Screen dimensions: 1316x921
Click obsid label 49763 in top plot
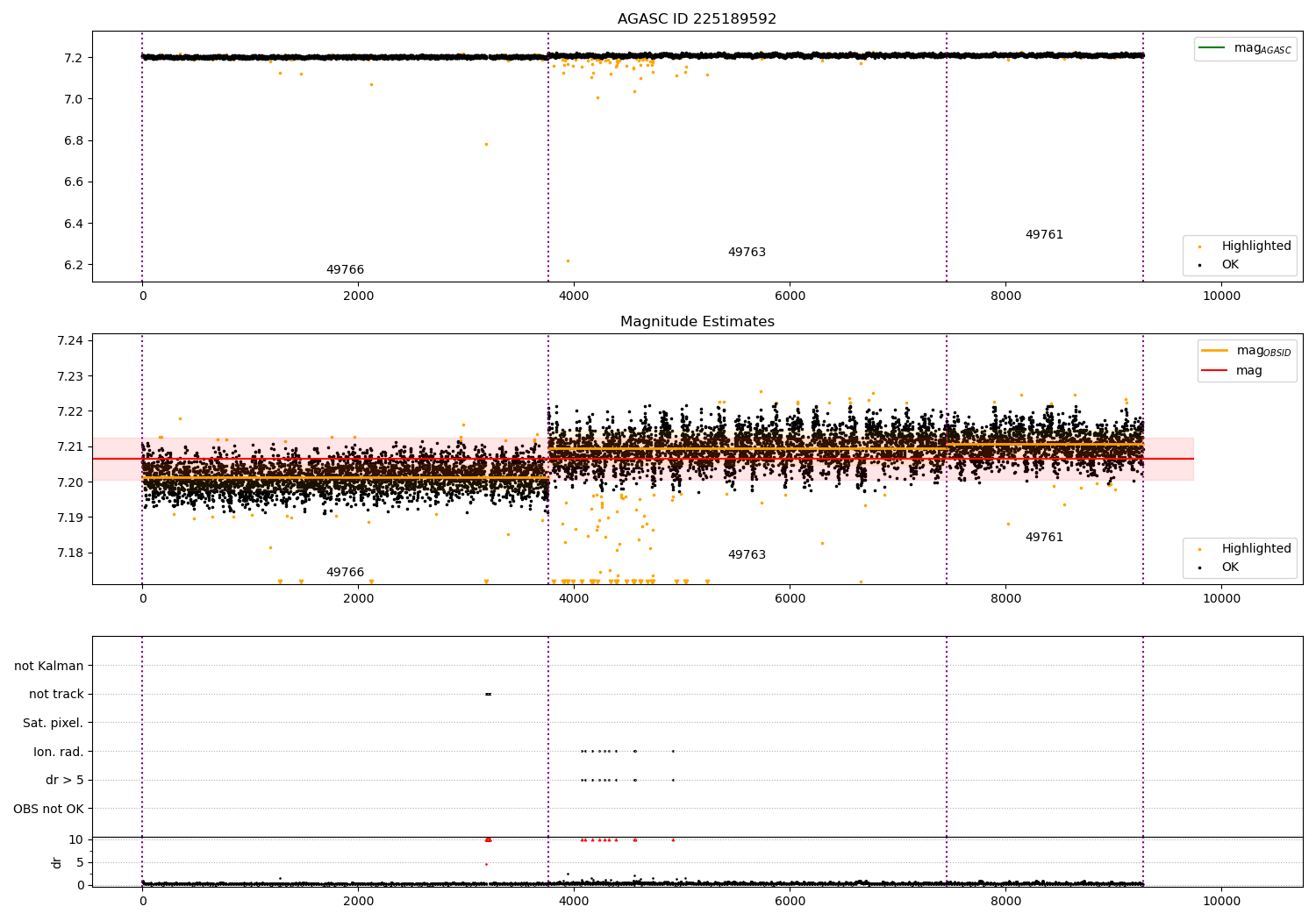click(x=747, y=253)
